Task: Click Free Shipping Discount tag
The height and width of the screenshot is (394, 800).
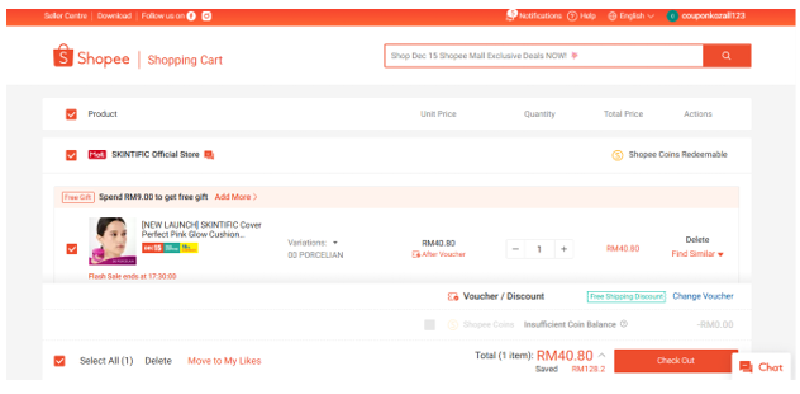Action: pyautogui.click(x=627, y=297)
